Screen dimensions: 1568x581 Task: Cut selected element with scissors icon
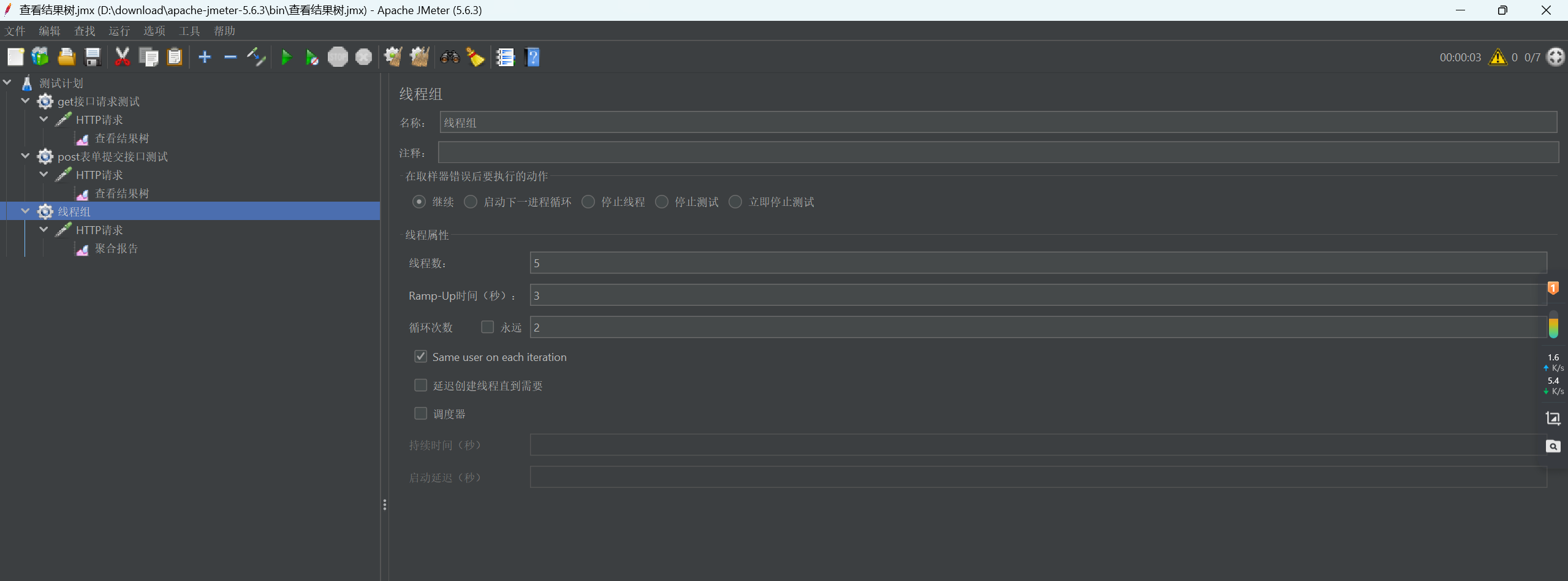pos(123,57)
